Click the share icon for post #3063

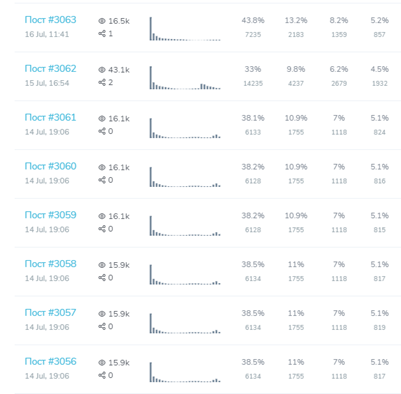[x=102, y=33]
